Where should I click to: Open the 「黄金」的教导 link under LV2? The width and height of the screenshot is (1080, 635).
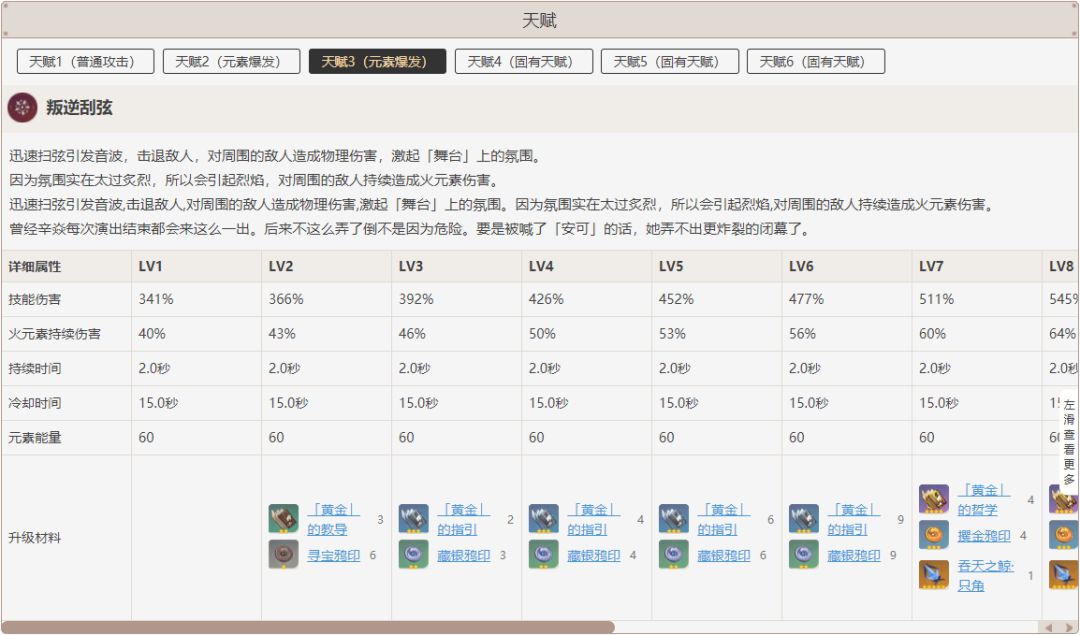point(333,520)
